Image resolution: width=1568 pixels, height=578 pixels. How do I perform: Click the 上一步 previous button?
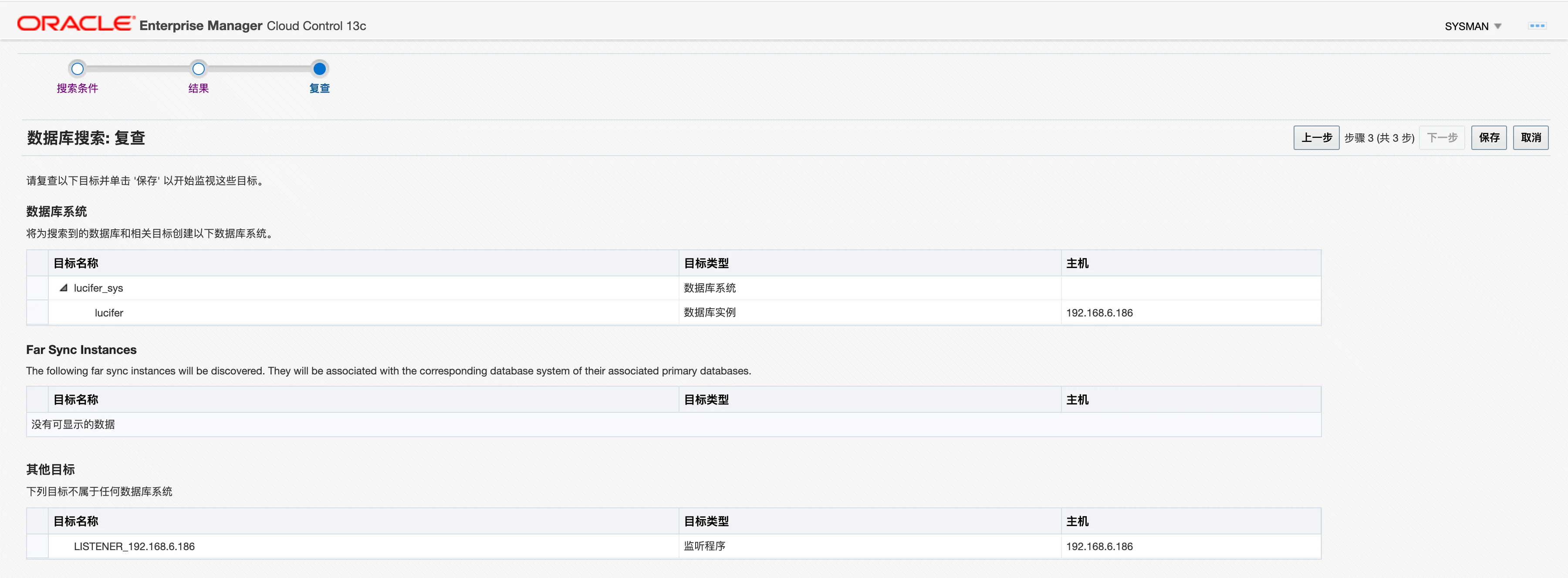(1316, 138)
